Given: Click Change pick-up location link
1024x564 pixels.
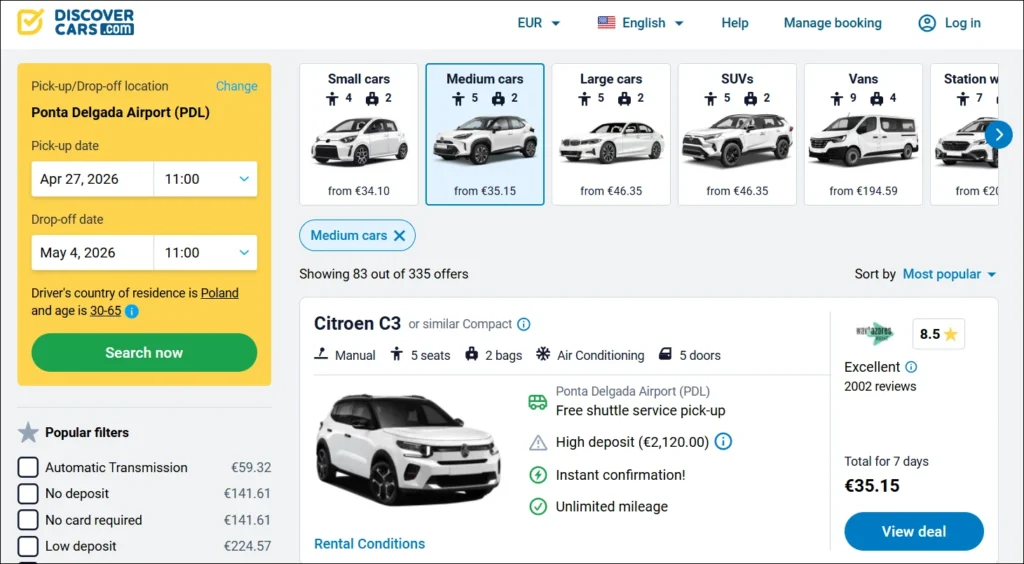Looking at the screenshot, I should (x=236, y=86).
